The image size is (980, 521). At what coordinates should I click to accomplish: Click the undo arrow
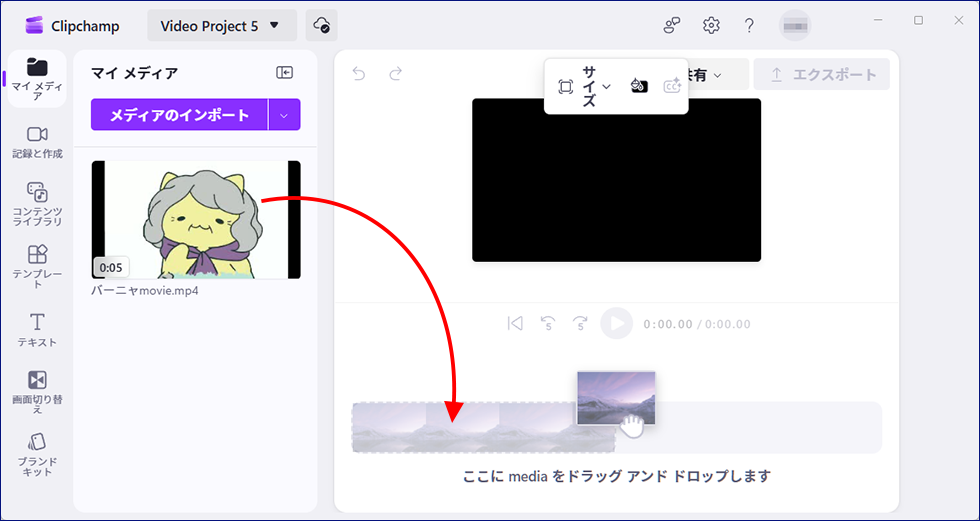click(359, 73)
